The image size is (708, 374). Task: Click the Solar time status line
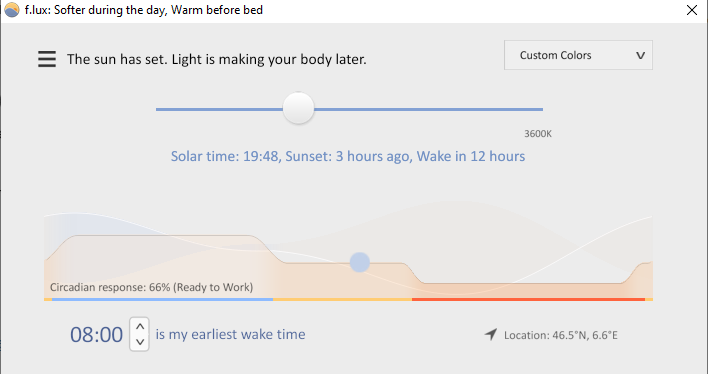[x=348, y=156]
